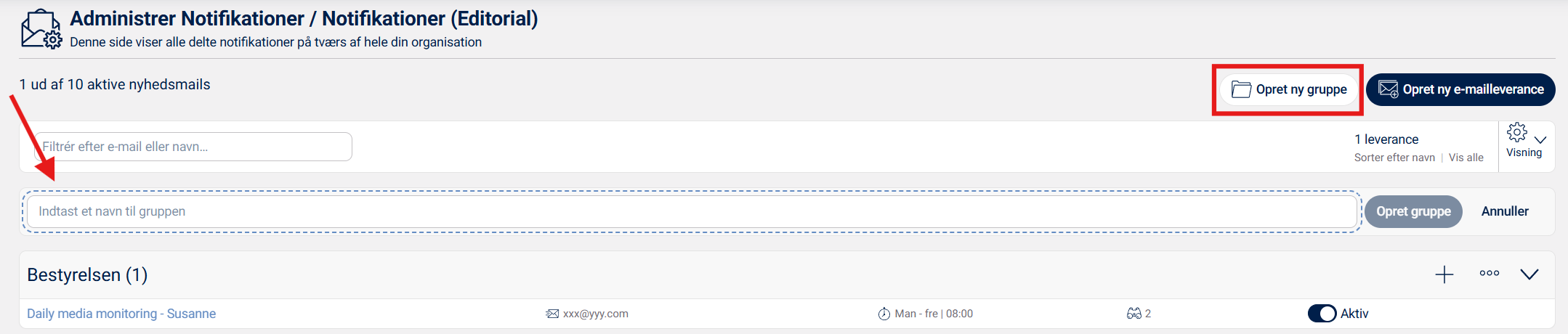Viewport: 1568px width, 334px height.
Task: Open three-dot menu for Bestyrelsen group
Action: [1490, 274]
